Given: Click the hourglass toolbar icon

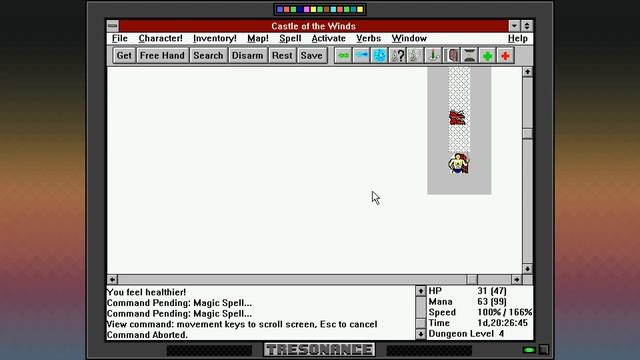Looking at the screenshot, I should tap(469, 56).
